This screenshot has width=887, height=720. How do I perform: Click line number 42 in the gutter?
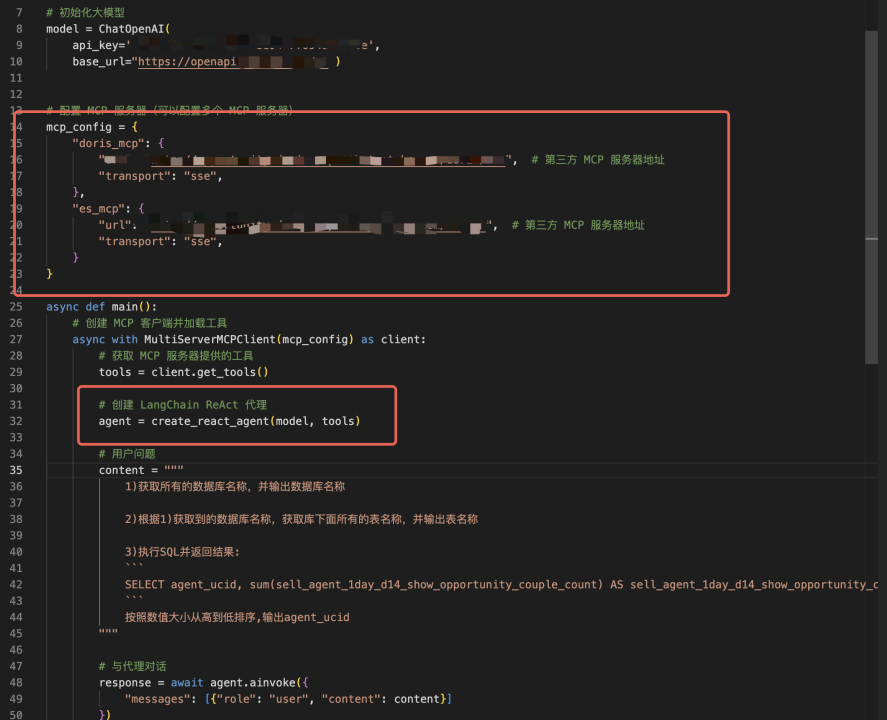click(16, 584)
